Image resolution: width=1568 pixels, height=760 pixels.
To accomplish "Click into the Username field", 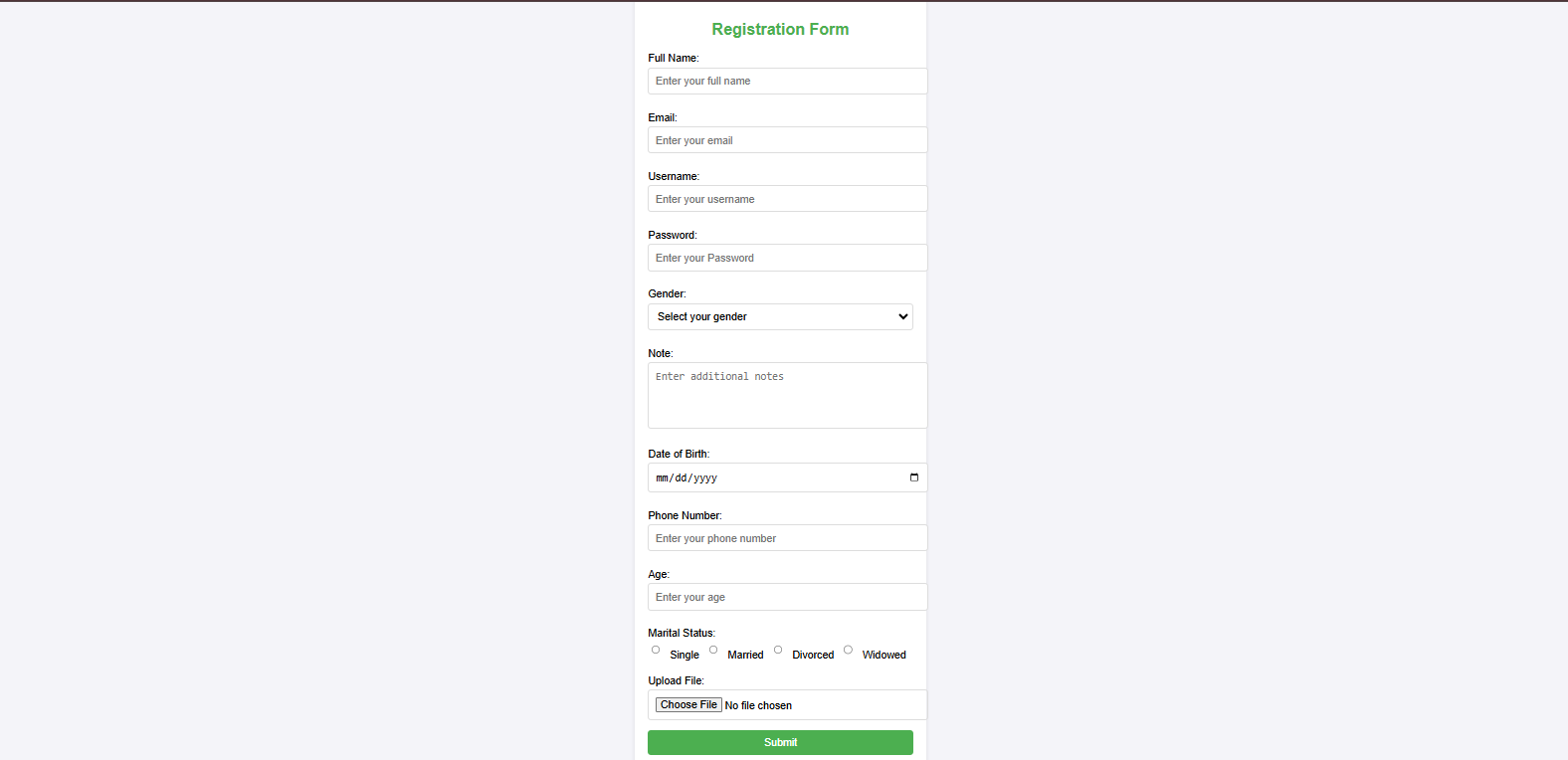I will (787, 199).
